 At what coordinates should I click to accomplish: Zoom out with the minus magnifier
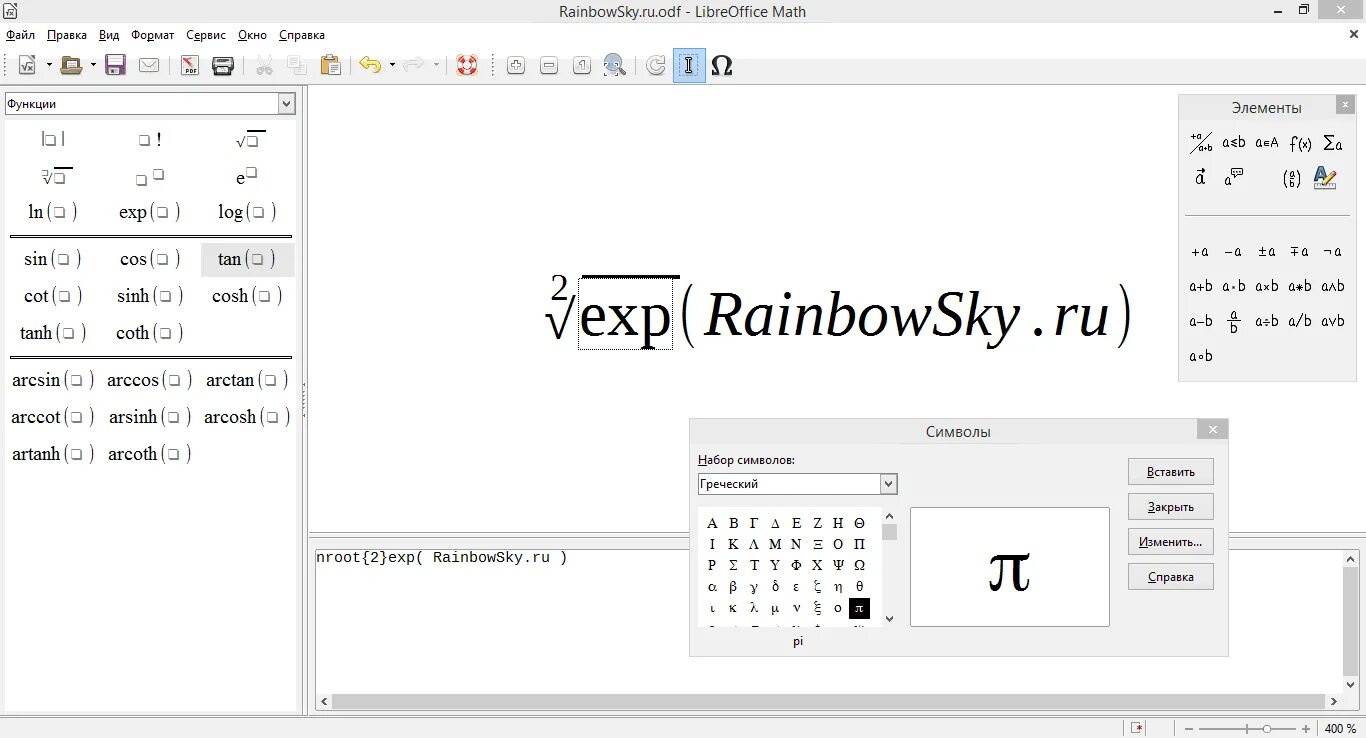[549, 66]
